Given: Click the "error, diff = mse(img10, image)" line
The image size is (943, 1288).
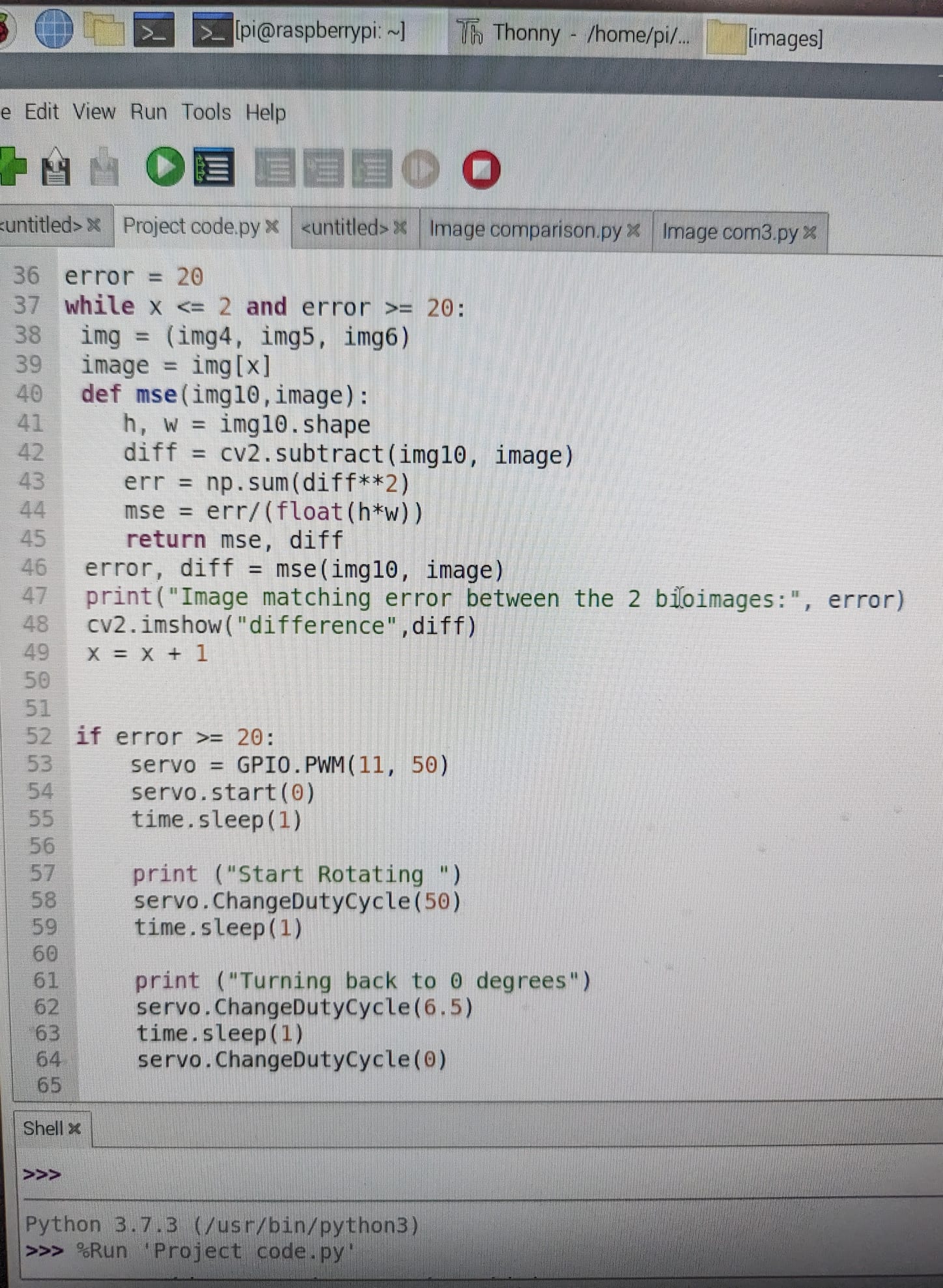Looking at the screenshot, I should click(x=295, y=569).
